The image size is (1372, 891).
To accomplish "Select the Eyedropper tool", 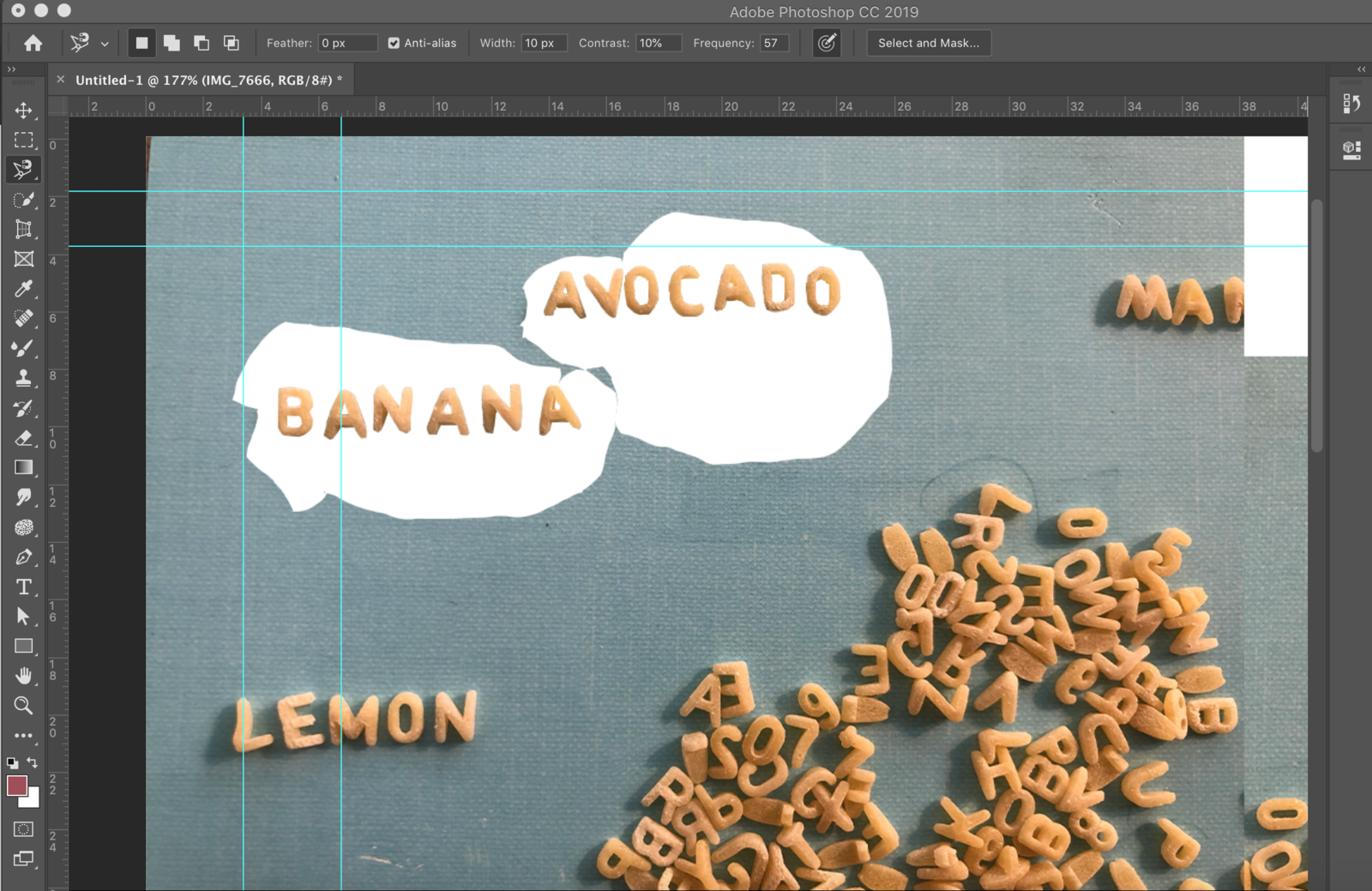I will tap(24, 288).
